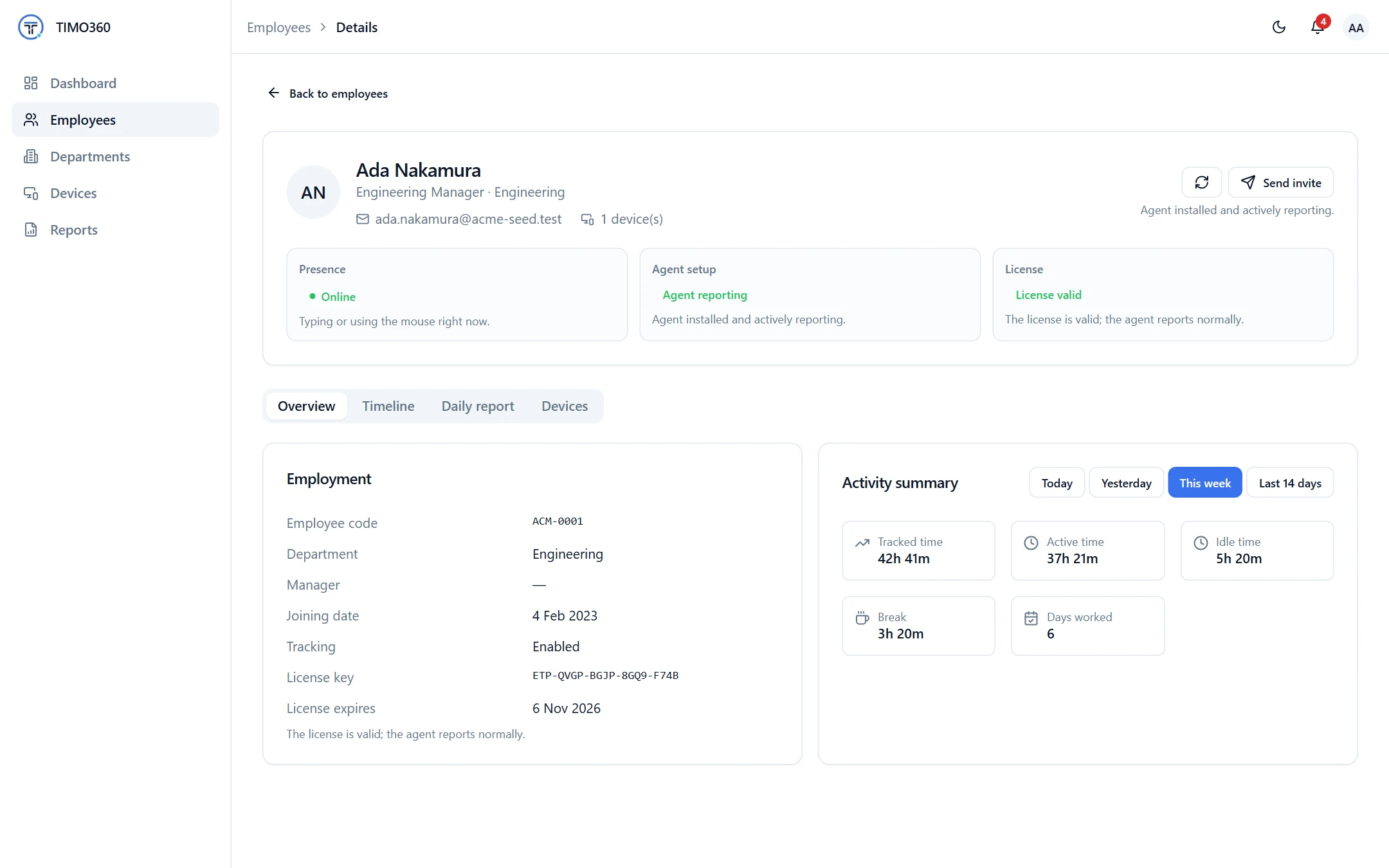Select Employees in the sidebar
Screen dimensions: 1389x868
click(x=115, y=120)
